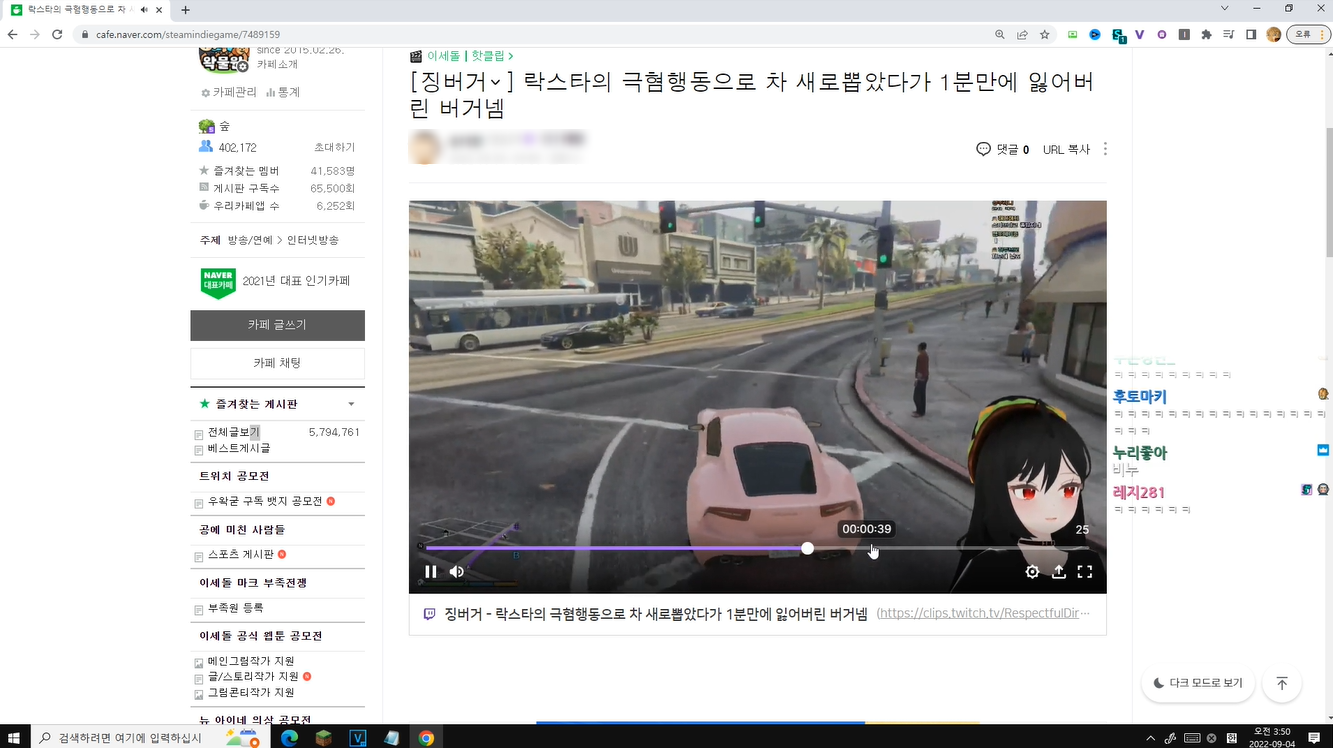Open video settings gear
Screen dimensions: 1333x748
coord(1032,572)
